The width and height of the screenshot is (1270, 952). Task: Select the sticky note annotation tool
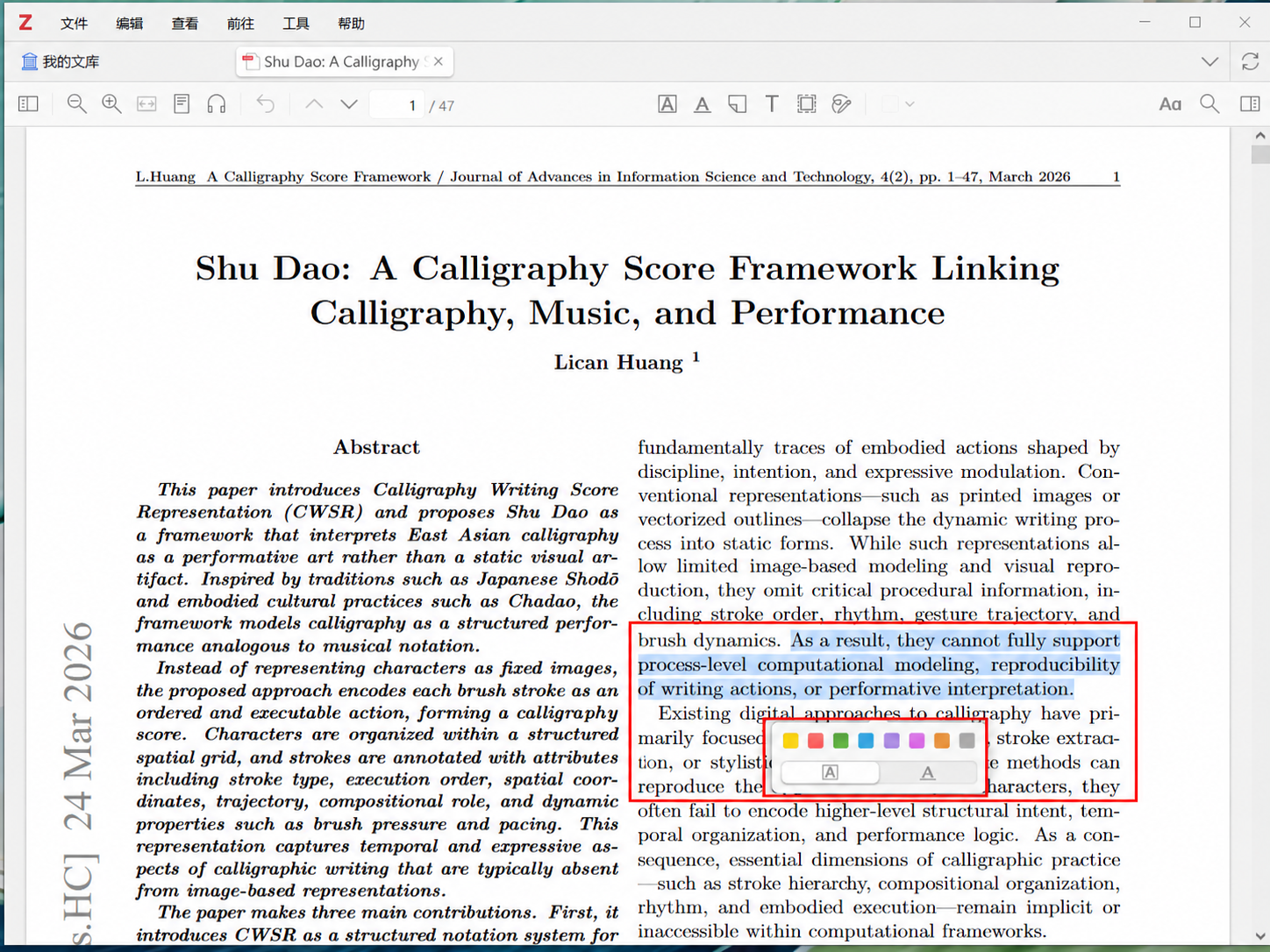point(738,104)
